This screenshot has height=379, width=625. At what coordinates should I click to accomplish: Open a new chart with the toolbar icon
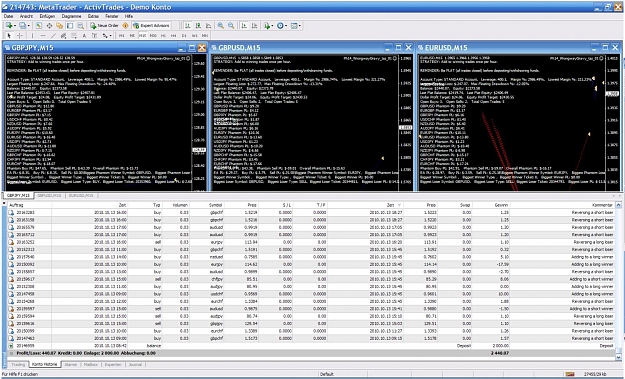click(9, 26)
